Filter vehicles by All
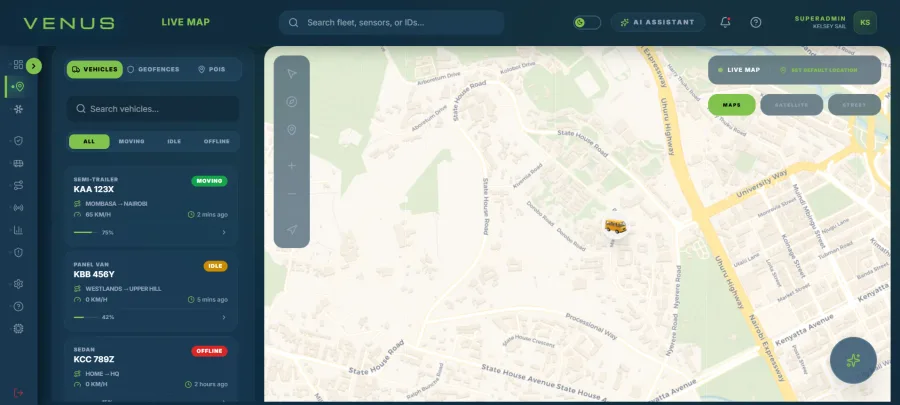The image size is (900, 405). pos(89,141)
